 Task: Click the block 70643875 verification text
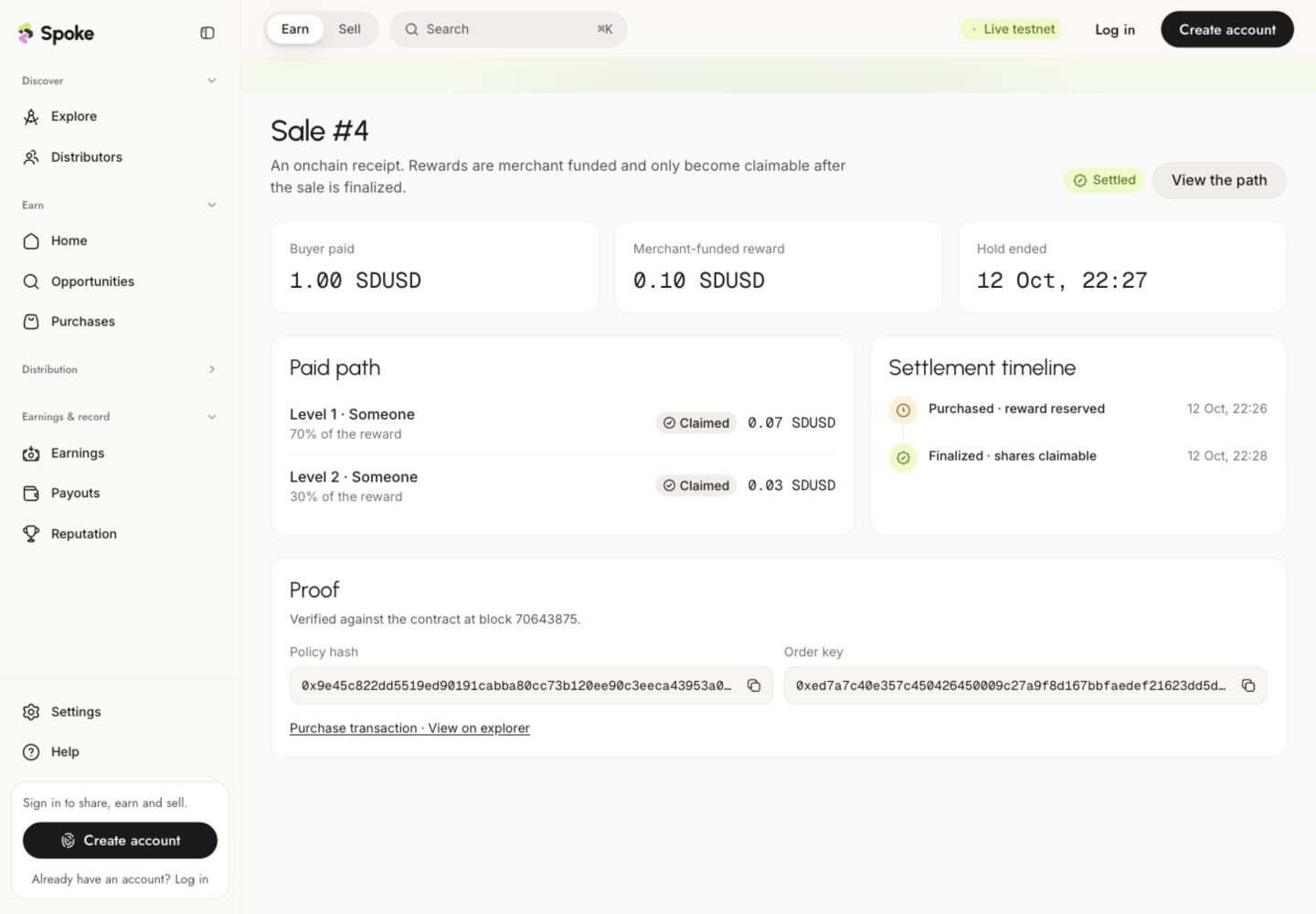pyautogui.click(x=435, y=620)
